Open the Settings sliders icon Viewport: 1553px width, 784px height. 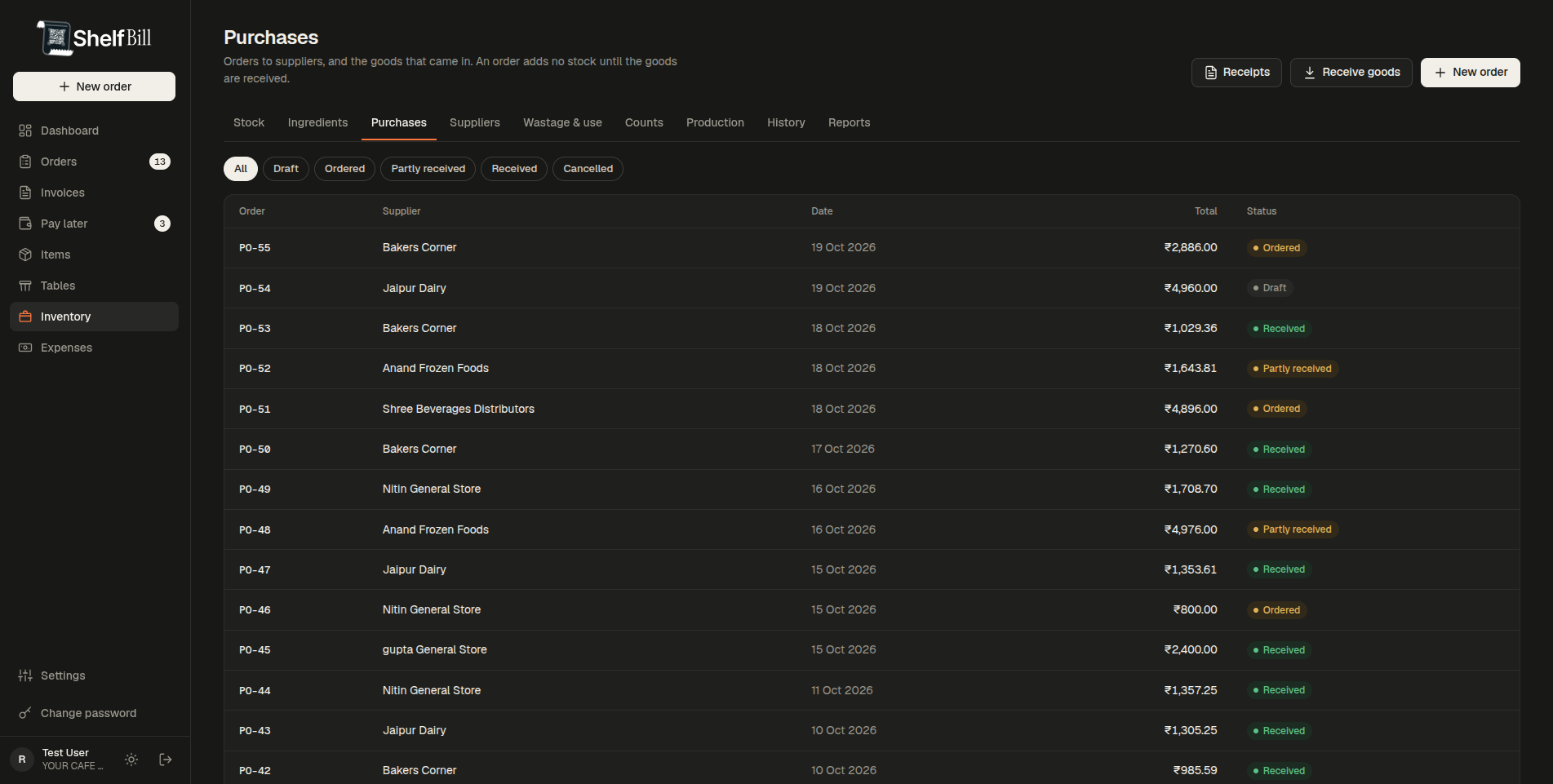click(25, 675)
